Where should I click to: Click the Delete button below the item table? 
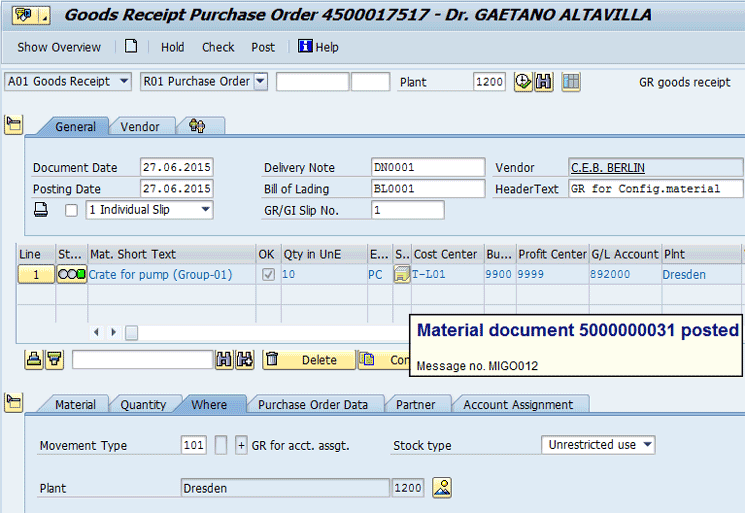pos(309,360)
